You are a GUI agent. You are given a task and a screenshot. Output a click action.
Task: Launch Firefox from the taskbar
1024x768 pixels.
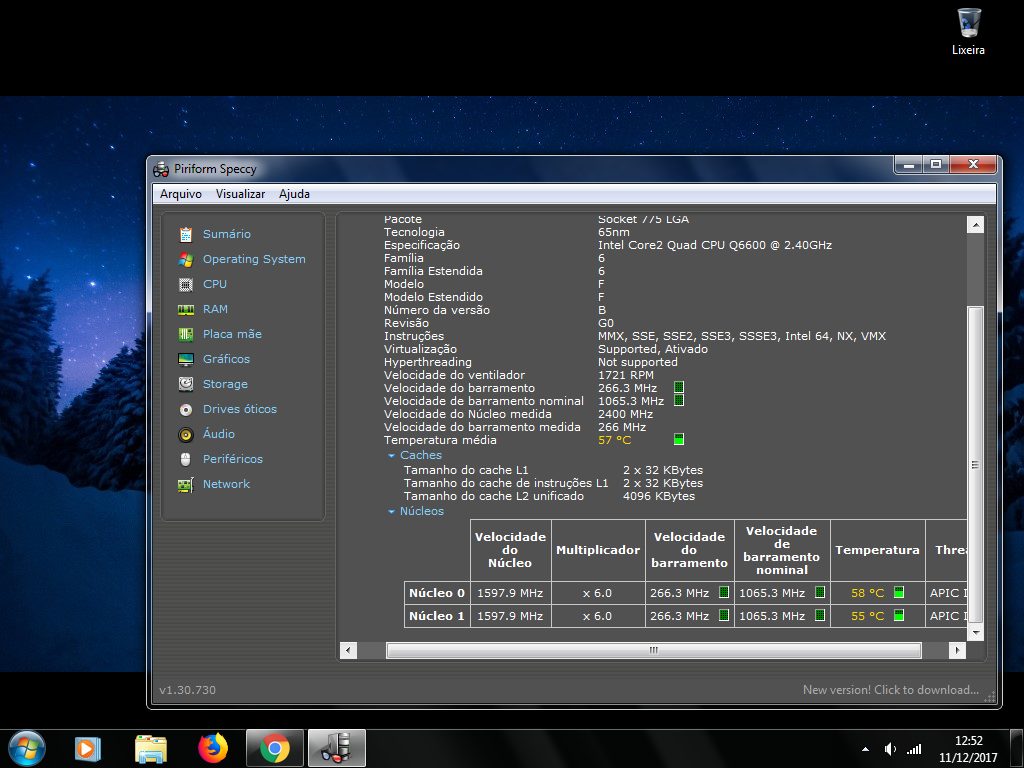[x=213, y=748]
